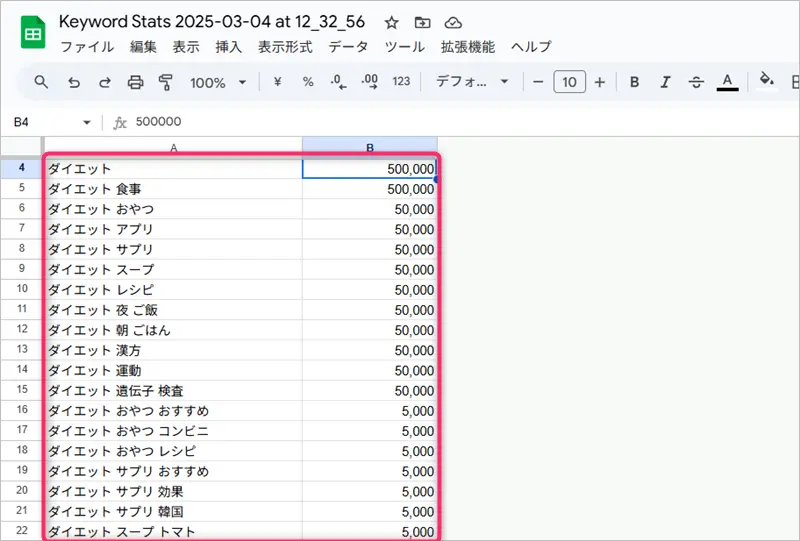Click the redo arrow icon
Viewport: 800px width, 541px height.
pyautogui.click(x=104, y=82)
